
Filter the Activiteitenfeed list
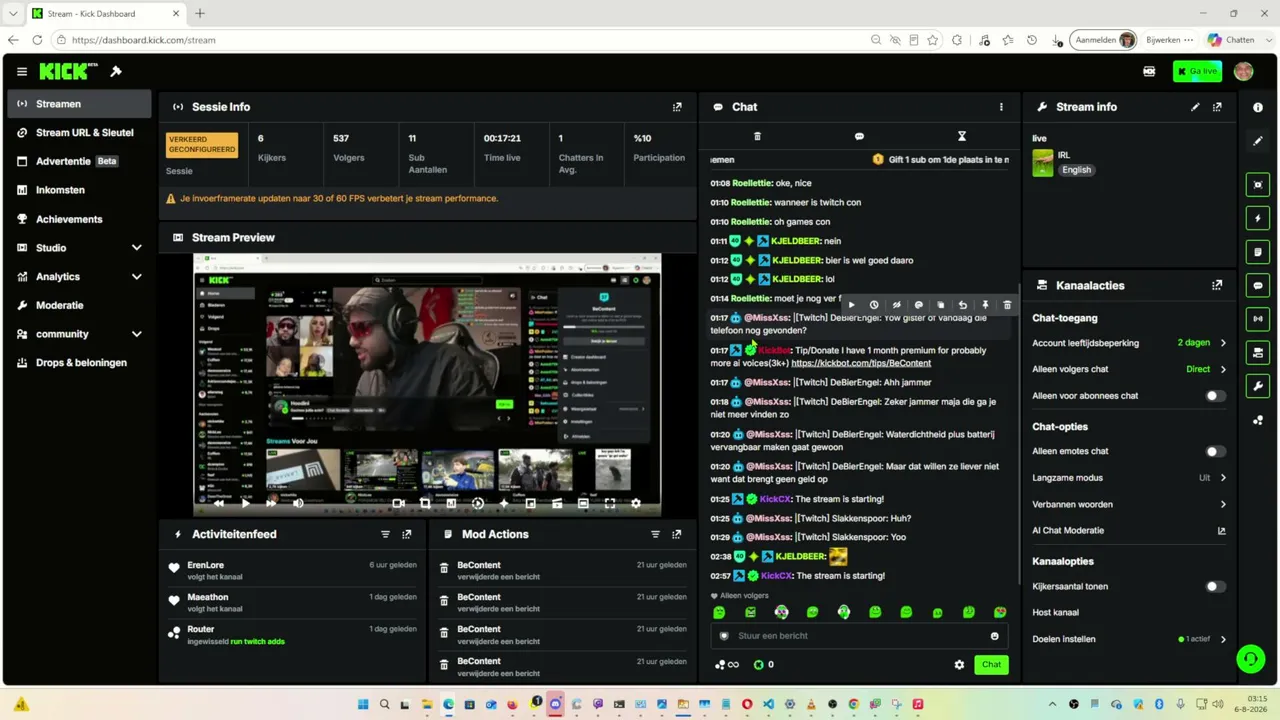pos(385,534)
